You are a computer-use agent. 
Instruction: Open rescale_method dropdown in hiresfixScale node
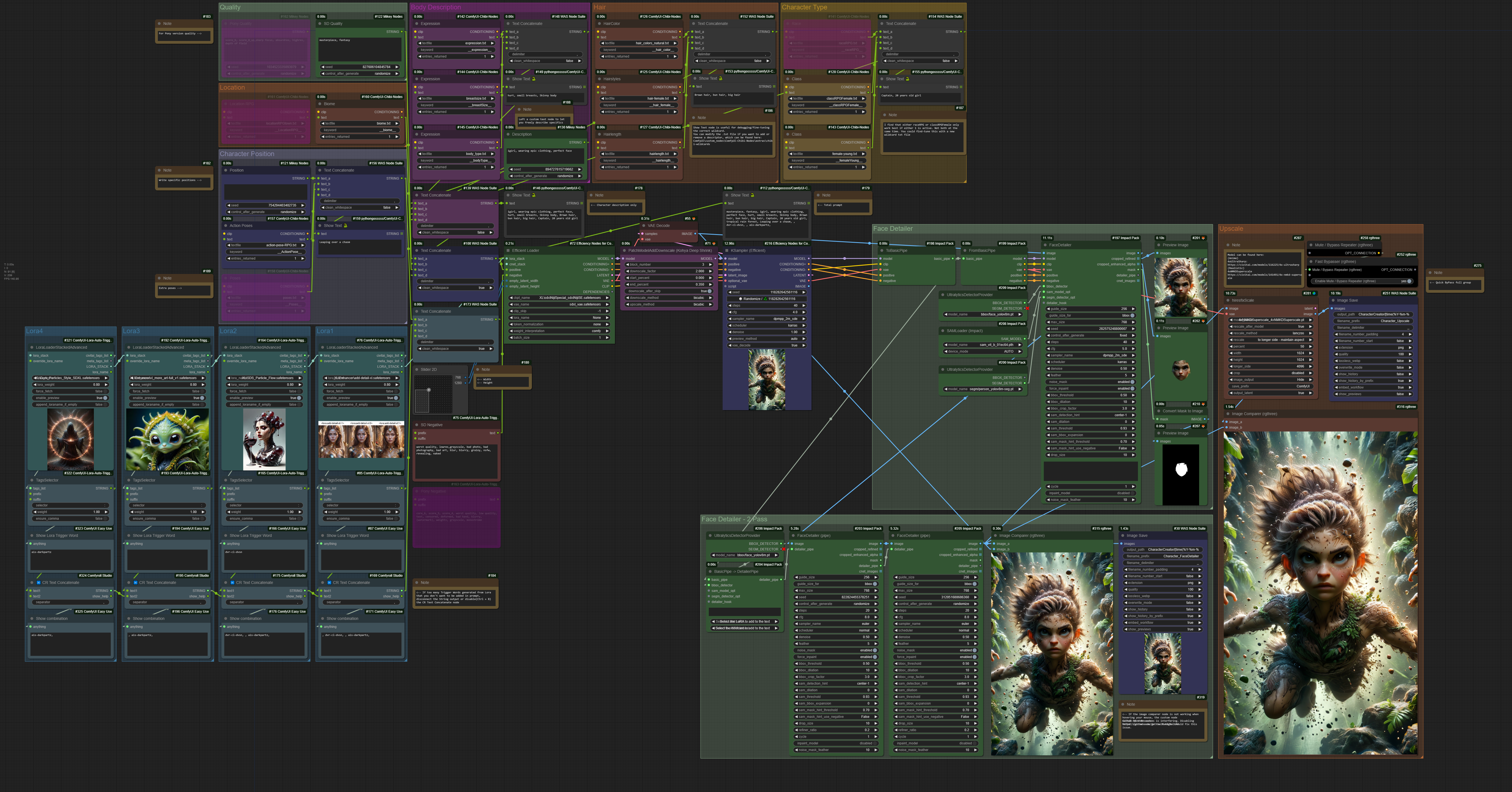pyautogui.click(x=1270, y=333)
